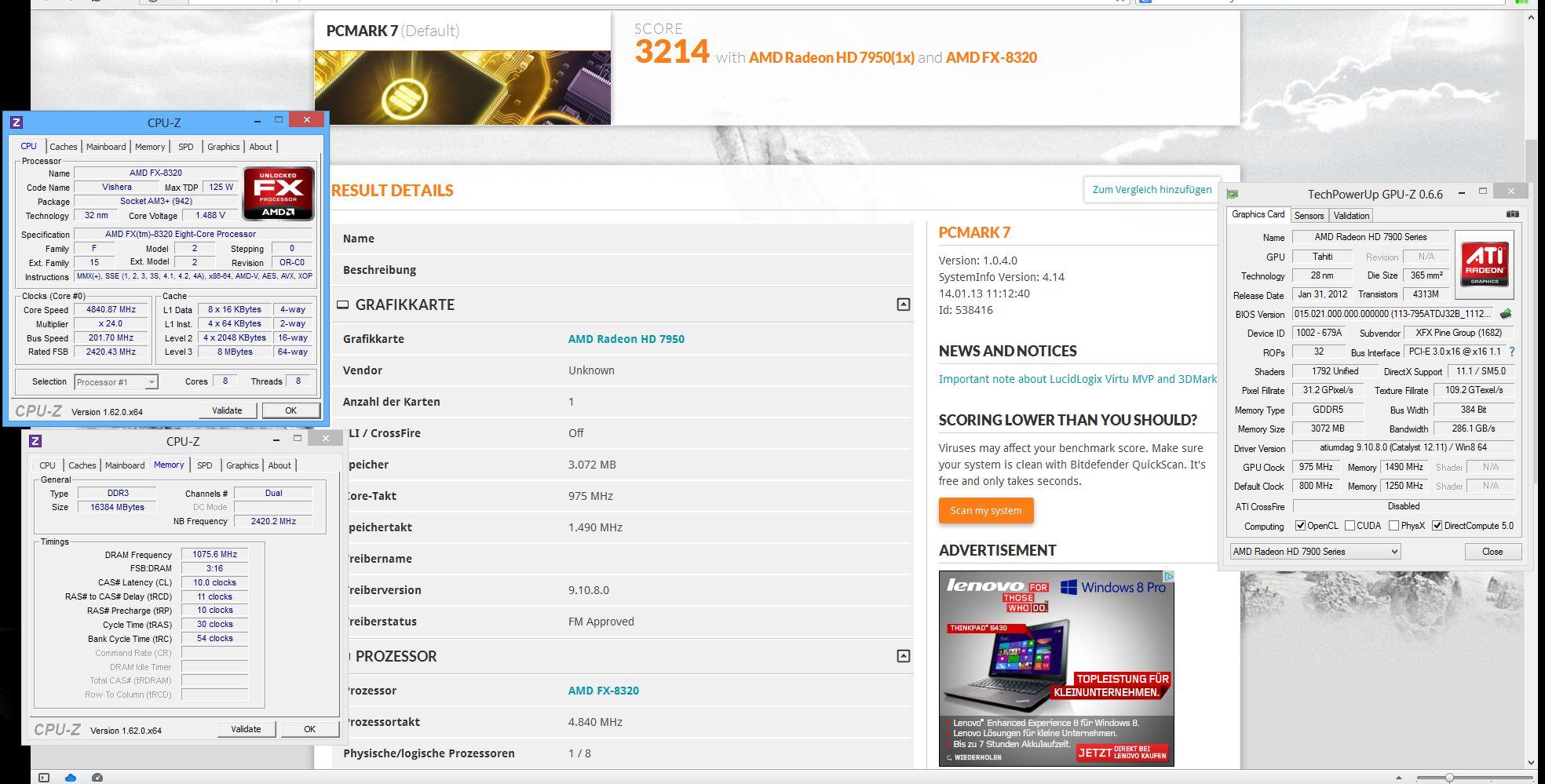Screen dimensions: 1545x784
Task: Click the Close button in GPU-Z
Action: pyautogui.click(x=1492, y=552)
